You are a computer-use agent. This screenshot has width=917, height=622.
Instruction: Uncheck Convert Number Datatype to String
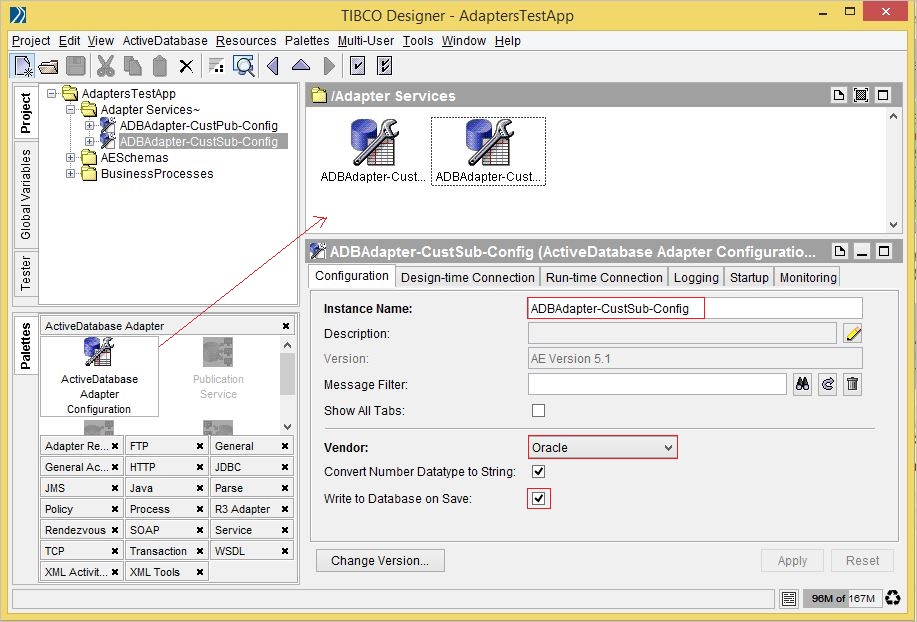tap(539, 471)
